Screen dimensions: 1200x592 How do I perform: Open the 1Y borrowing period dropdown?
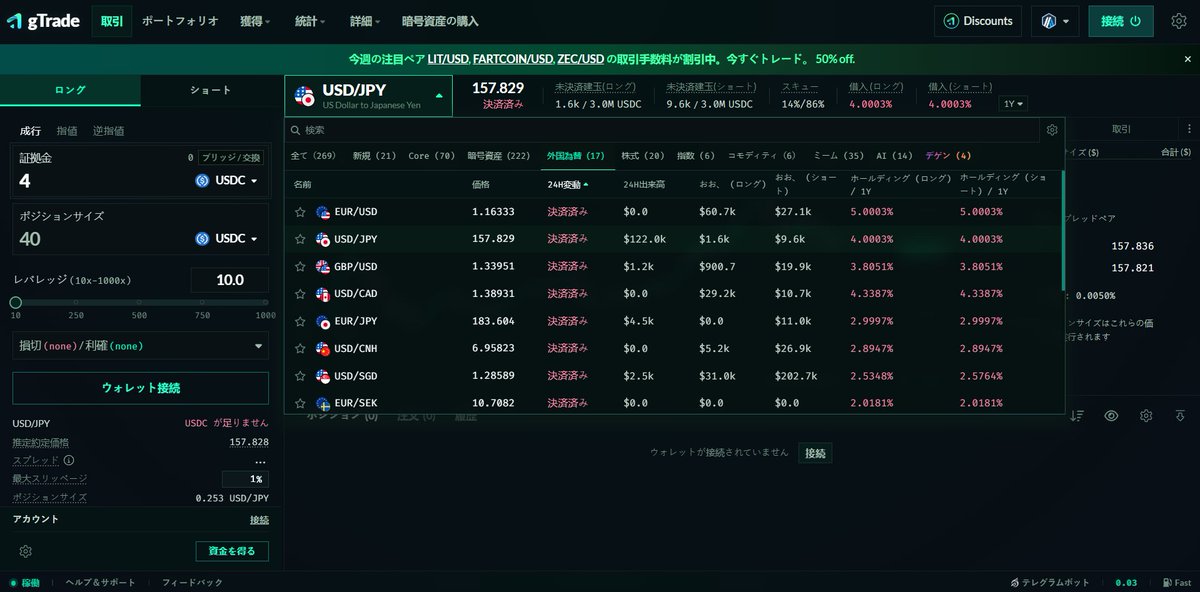pos(1013,103)
